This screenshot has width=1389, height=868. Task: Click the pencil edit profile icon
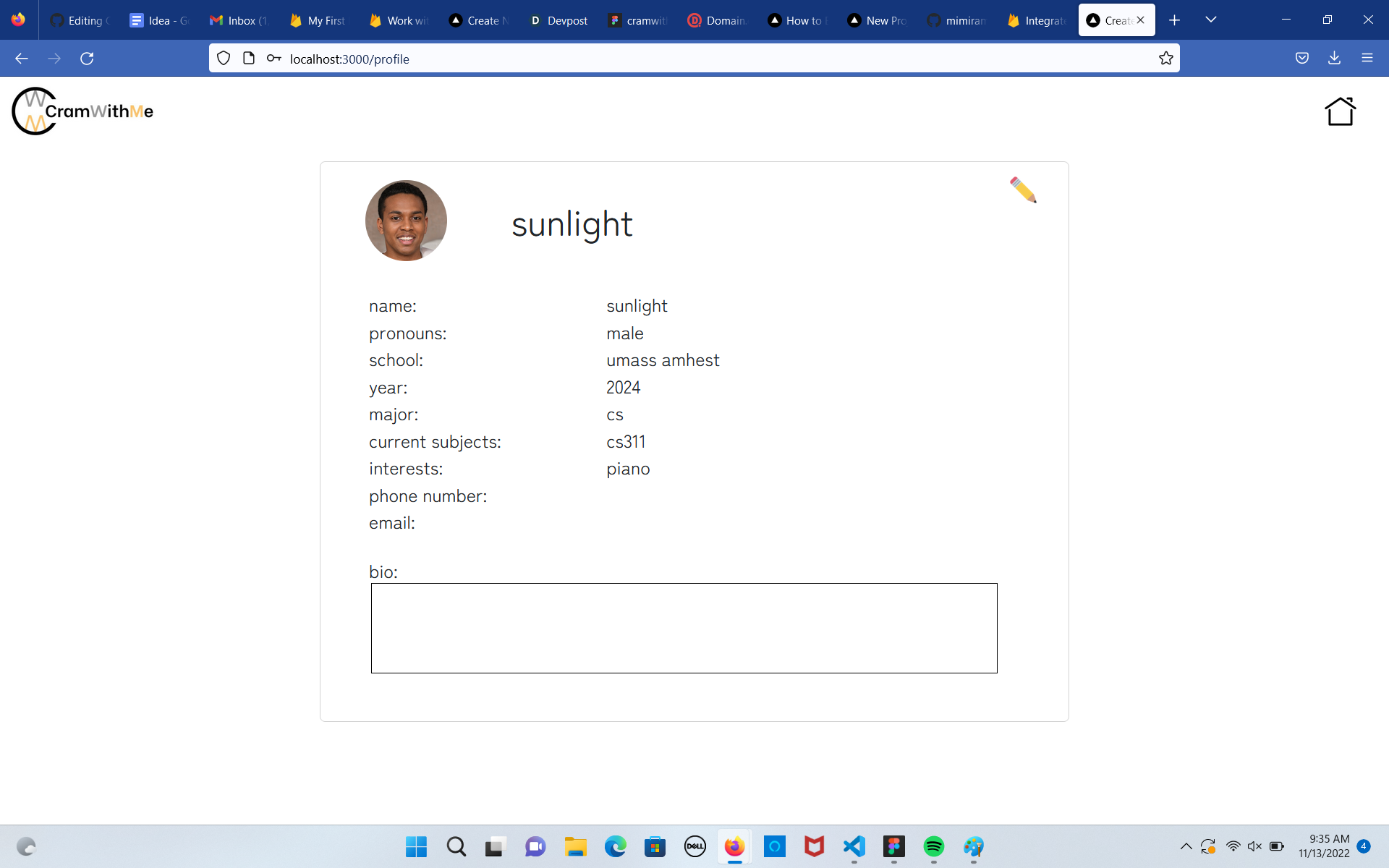(1023, 190)
